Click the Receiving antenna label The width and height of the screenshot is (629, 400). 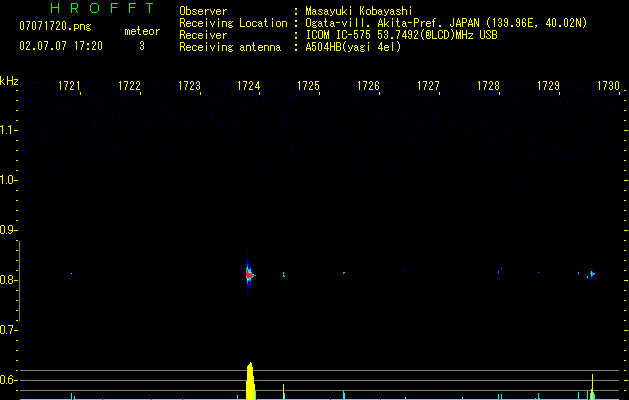[x=230, y=47]
